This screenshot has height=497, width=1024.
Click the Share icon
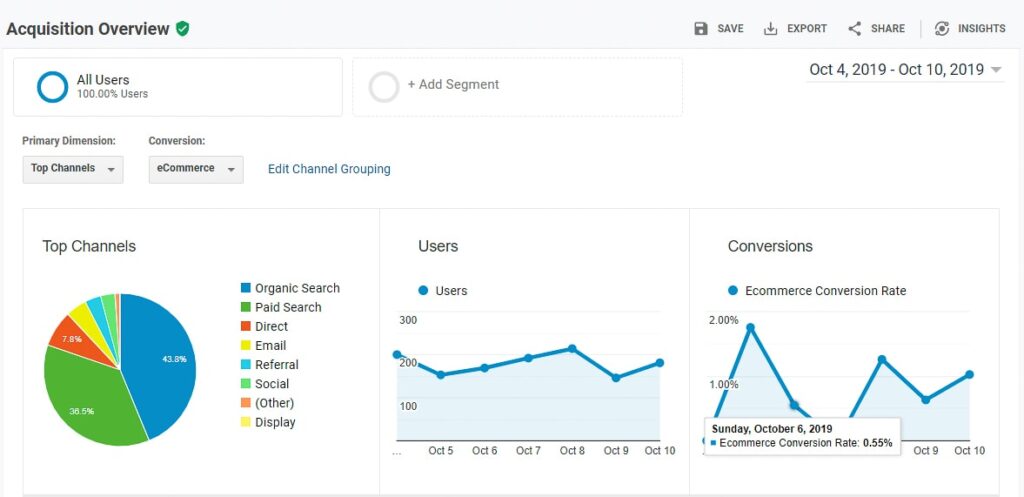coord(855,29)
